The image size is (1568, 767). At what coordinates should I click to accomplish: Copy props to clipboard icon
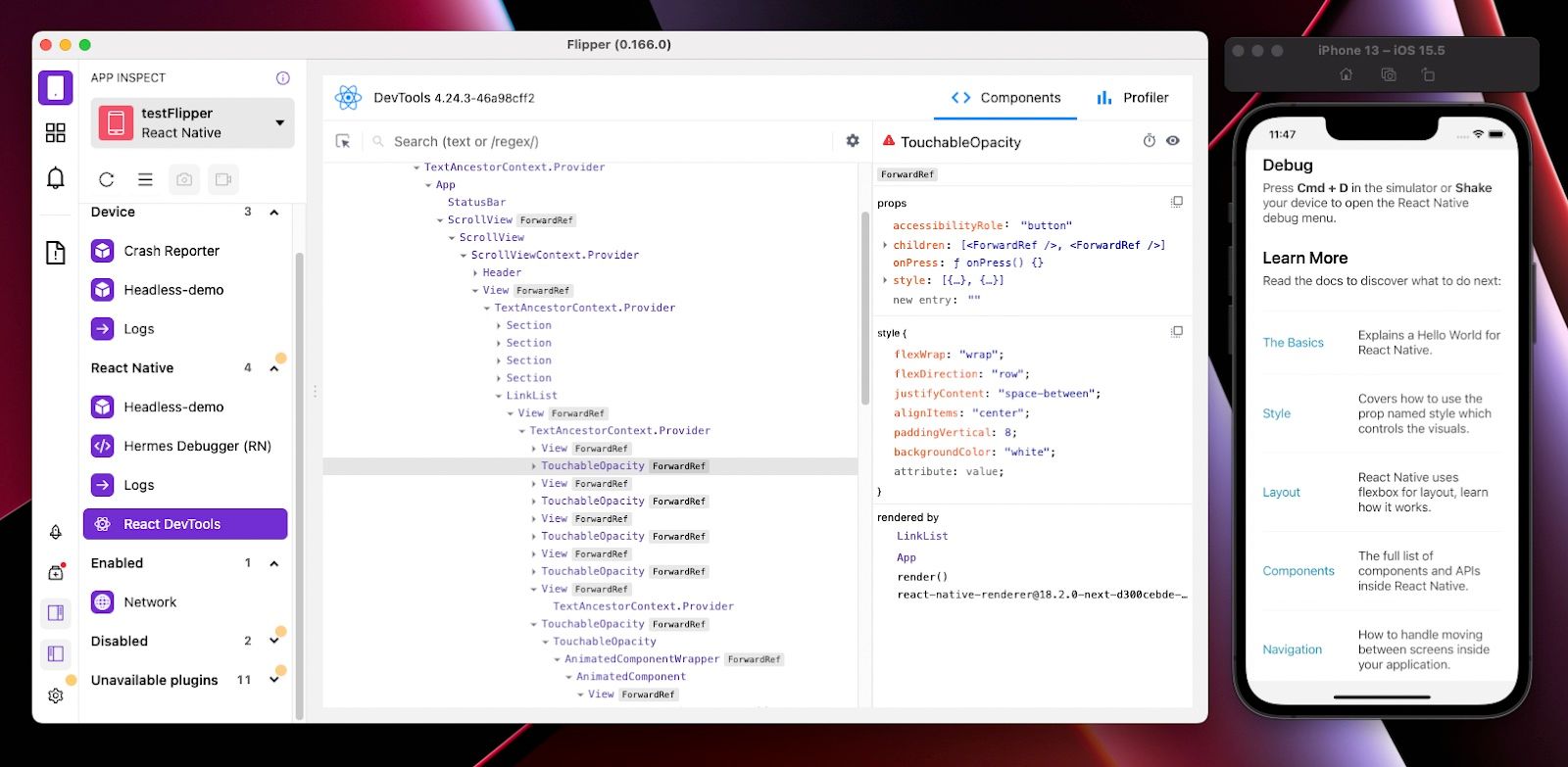[x=1177, y=202]
